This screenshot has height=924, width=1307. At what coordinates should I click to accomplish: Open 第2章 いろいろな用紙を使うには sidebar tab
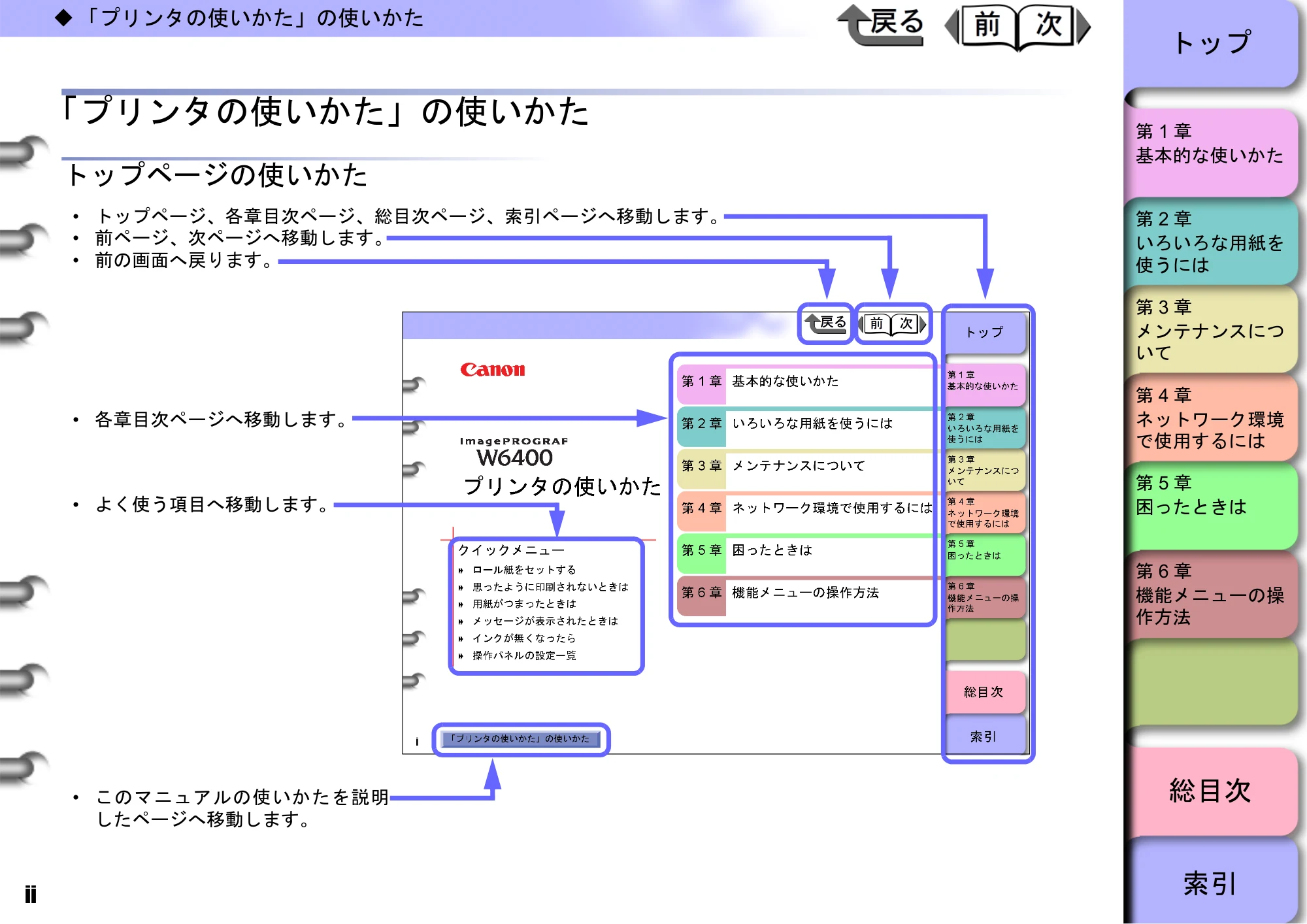point(1211,241)
